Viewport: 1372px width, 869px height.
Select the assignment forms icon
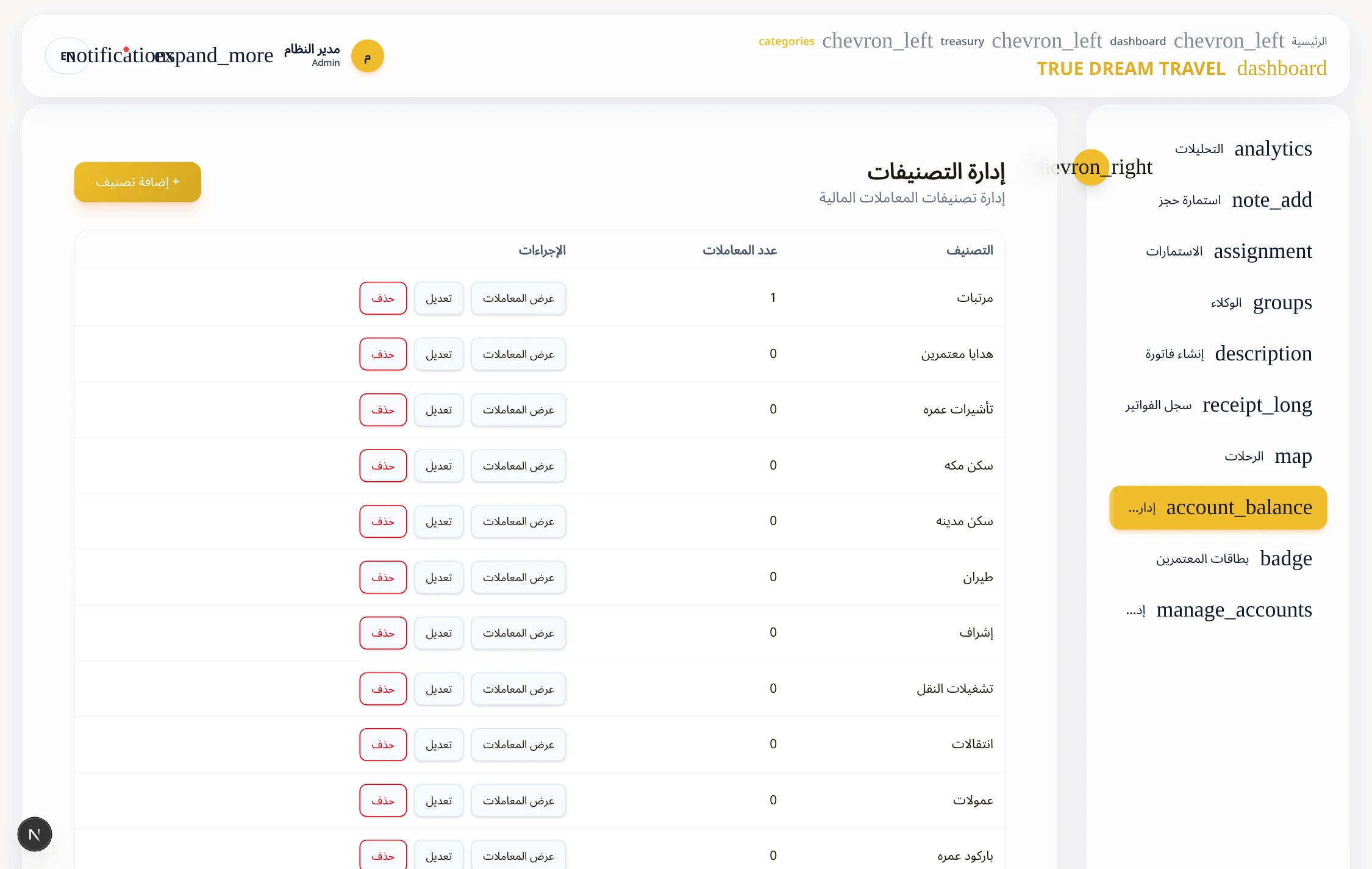coord(1262,251)
